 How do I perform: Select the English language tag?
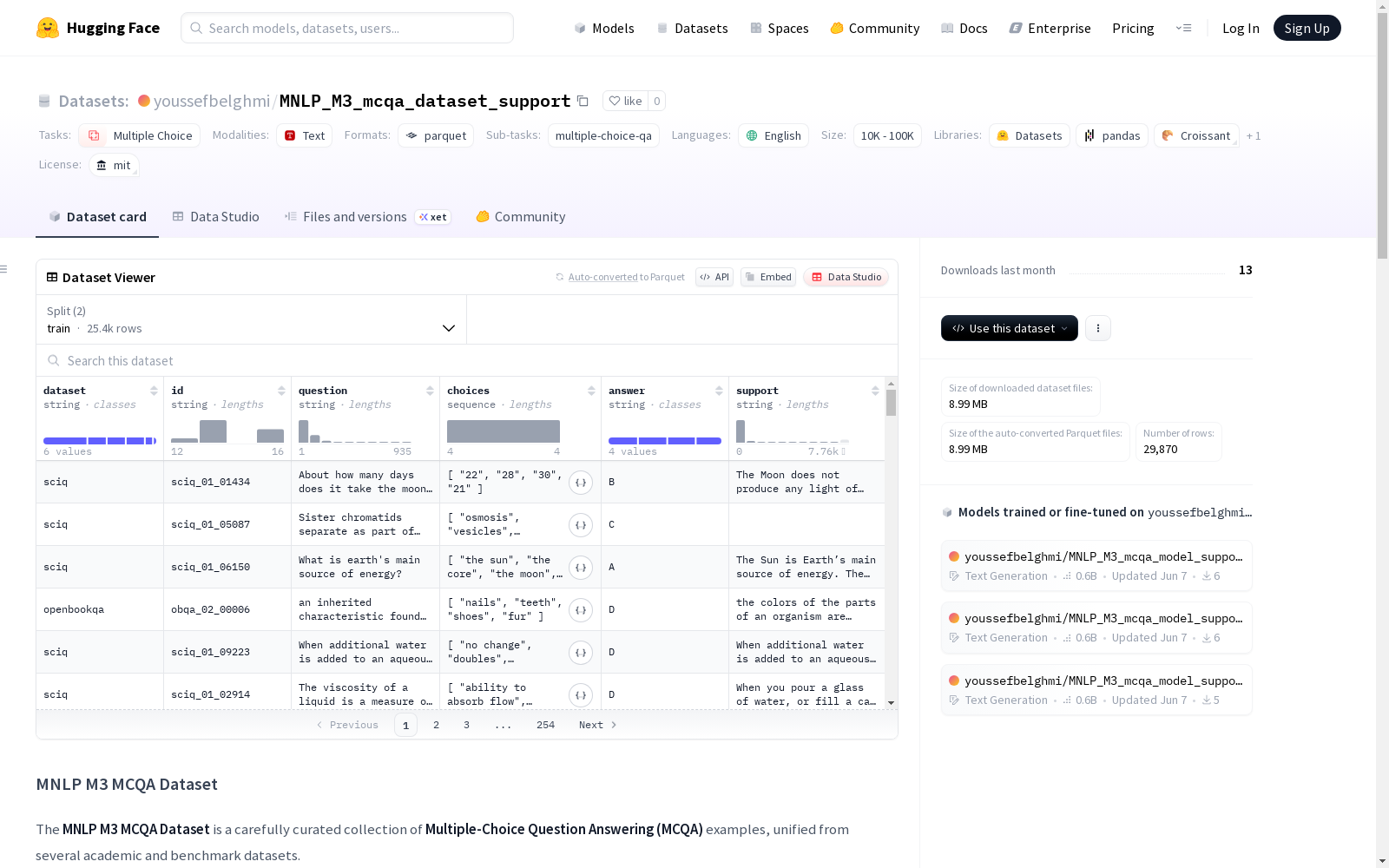tap(773, 135)
